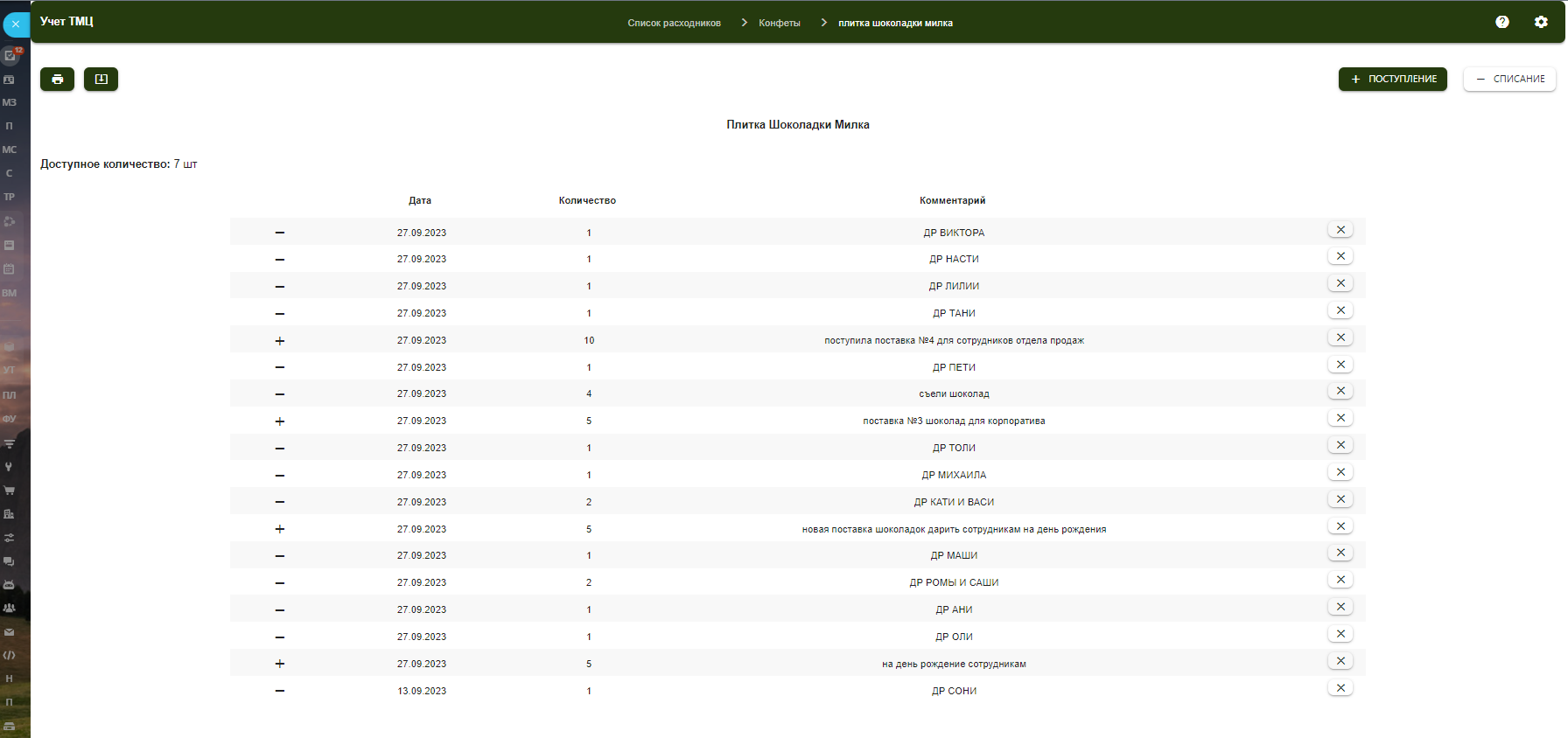Navigate to Конфеты breadcrumb
The image size is (1568, 738).
point(779,23)
